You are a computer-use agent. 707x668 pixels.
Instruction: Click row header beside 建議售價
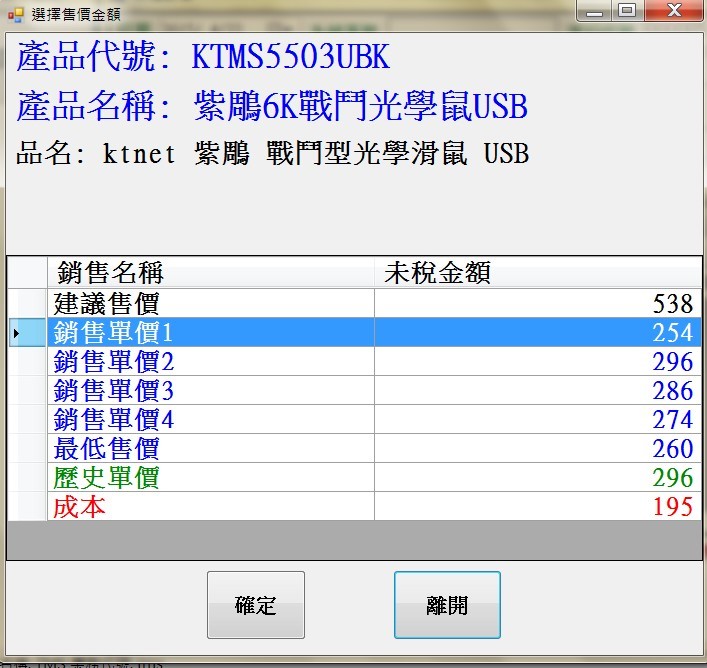coord(28,303)
